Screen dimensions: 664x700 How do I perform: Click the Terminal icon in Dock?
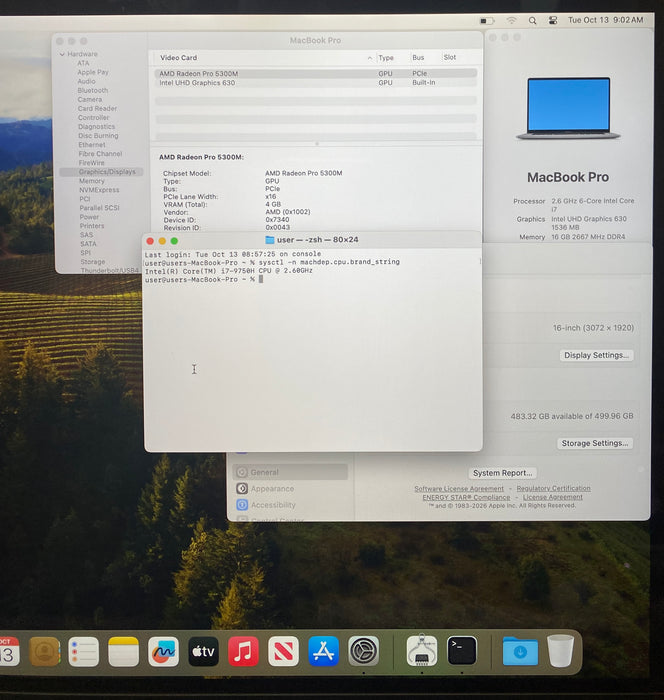(462, 651)
